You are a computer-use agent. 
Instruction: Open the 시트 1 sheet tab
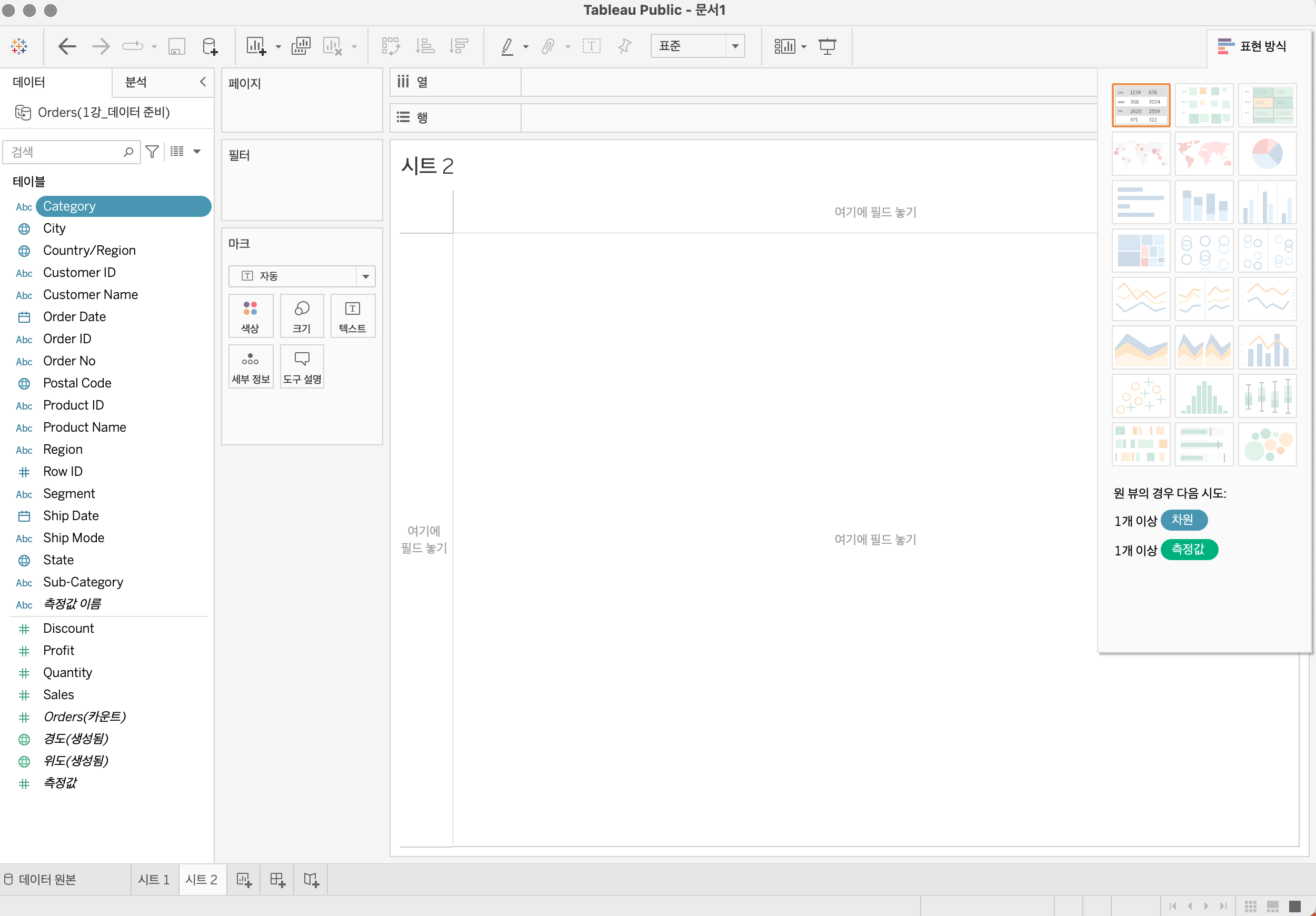154,879
